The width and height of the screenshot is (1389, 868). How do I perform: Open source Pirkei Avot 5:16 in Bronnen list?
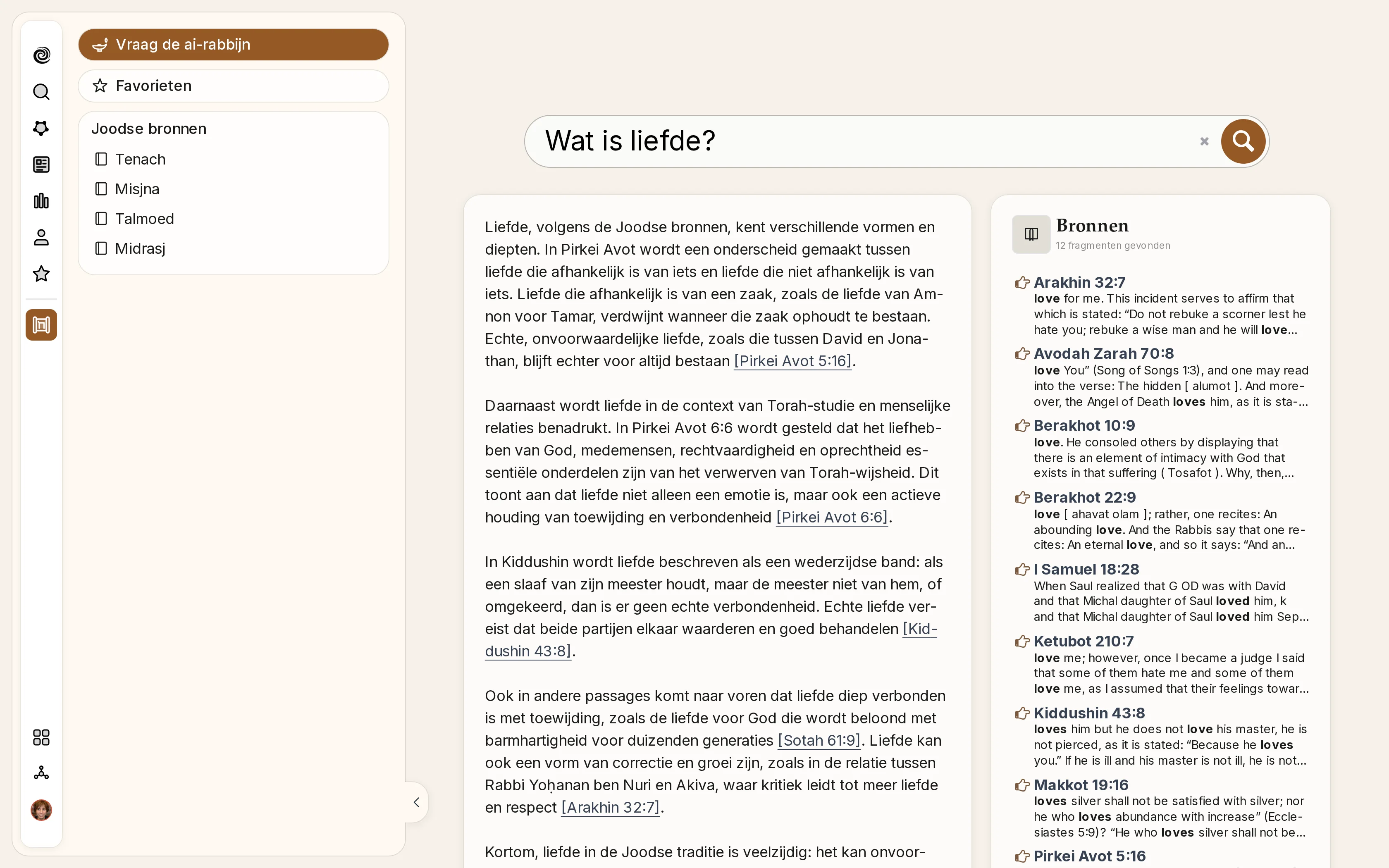coord(1089,856)
